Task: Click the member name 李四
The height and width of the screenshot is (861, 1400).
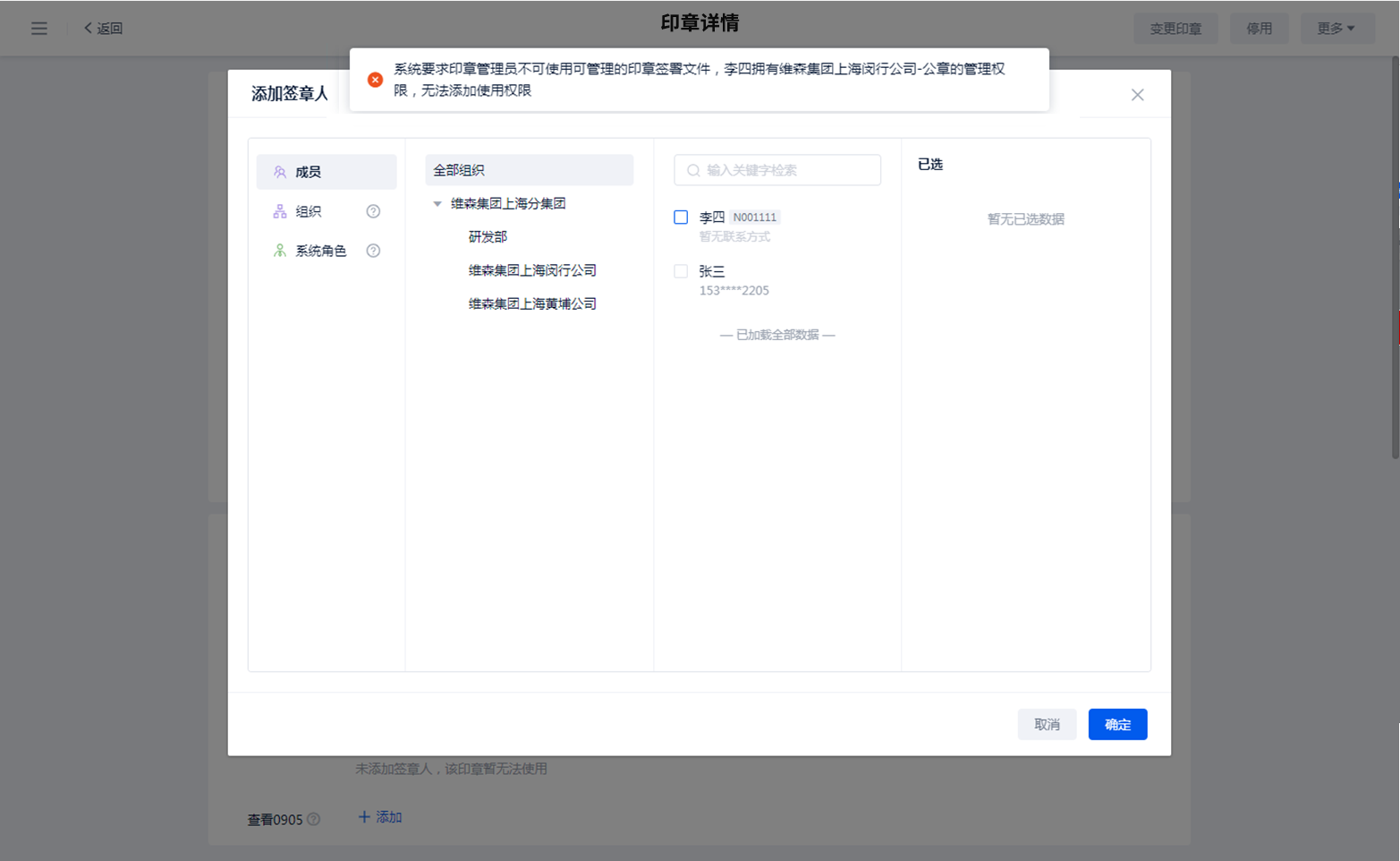Action: 712,217
